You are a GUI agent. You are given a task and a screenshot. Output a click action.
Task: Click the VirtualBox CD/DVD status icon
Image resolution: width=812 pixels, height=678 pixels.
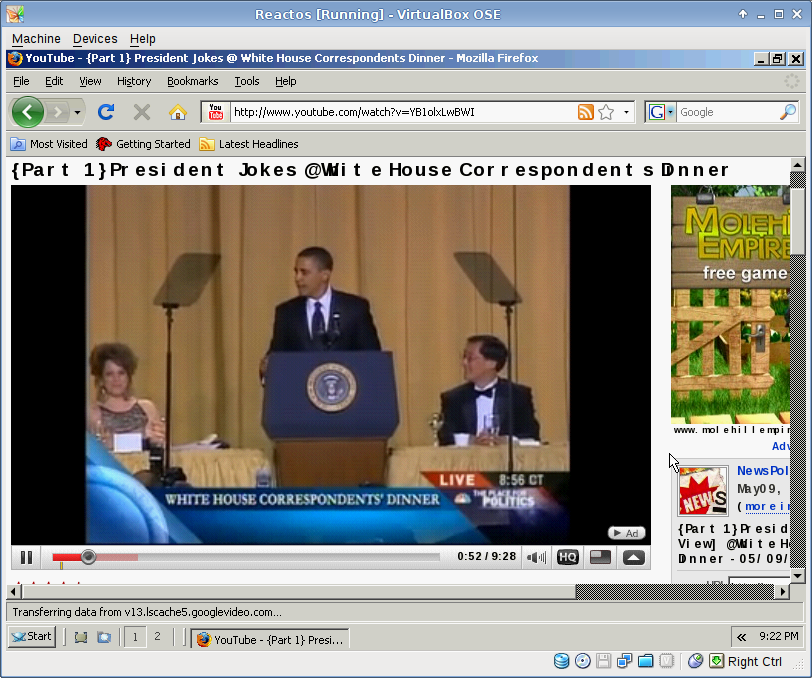(x=583, y=661)
